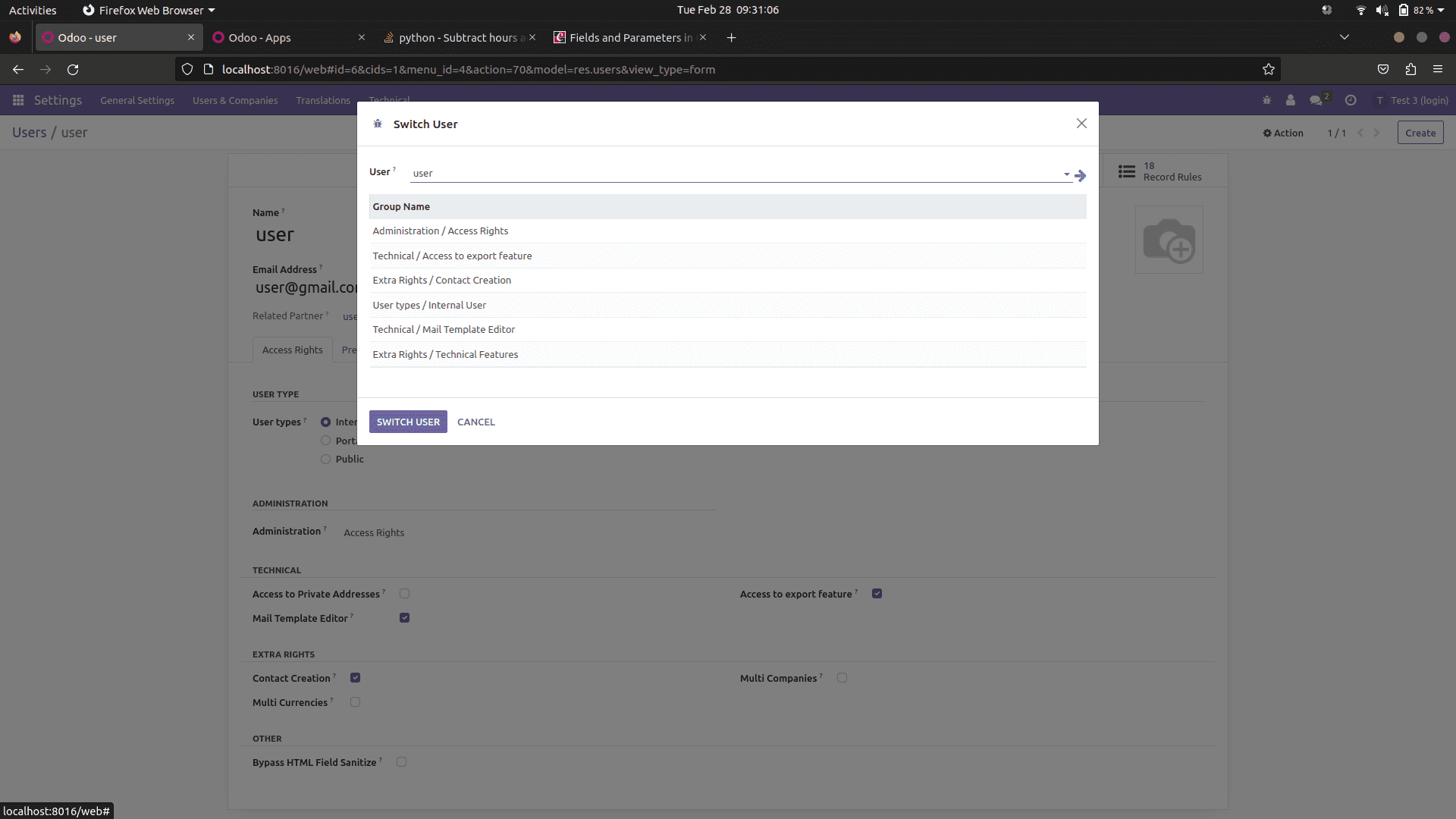Click the CANCEL button
Image resolution: width=1456 pixels, height=819 pixels.
pyautogui.click(x=476, y=421)
